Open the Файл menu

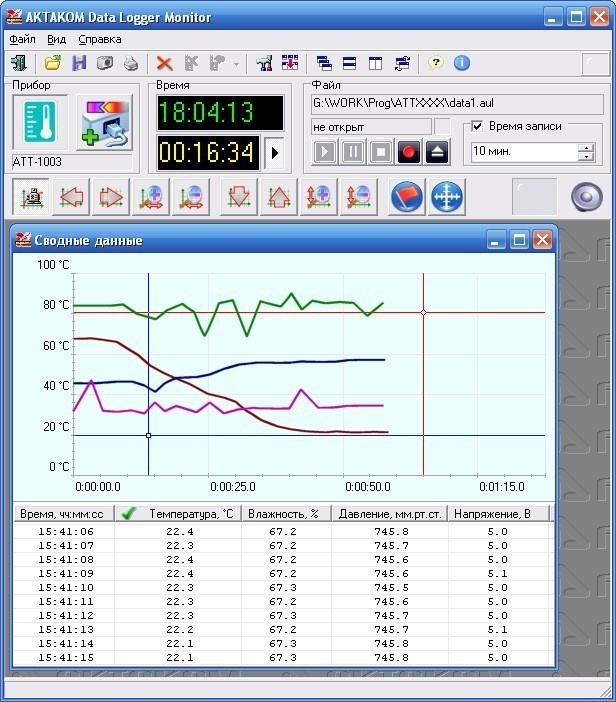[x=22, y=39]
